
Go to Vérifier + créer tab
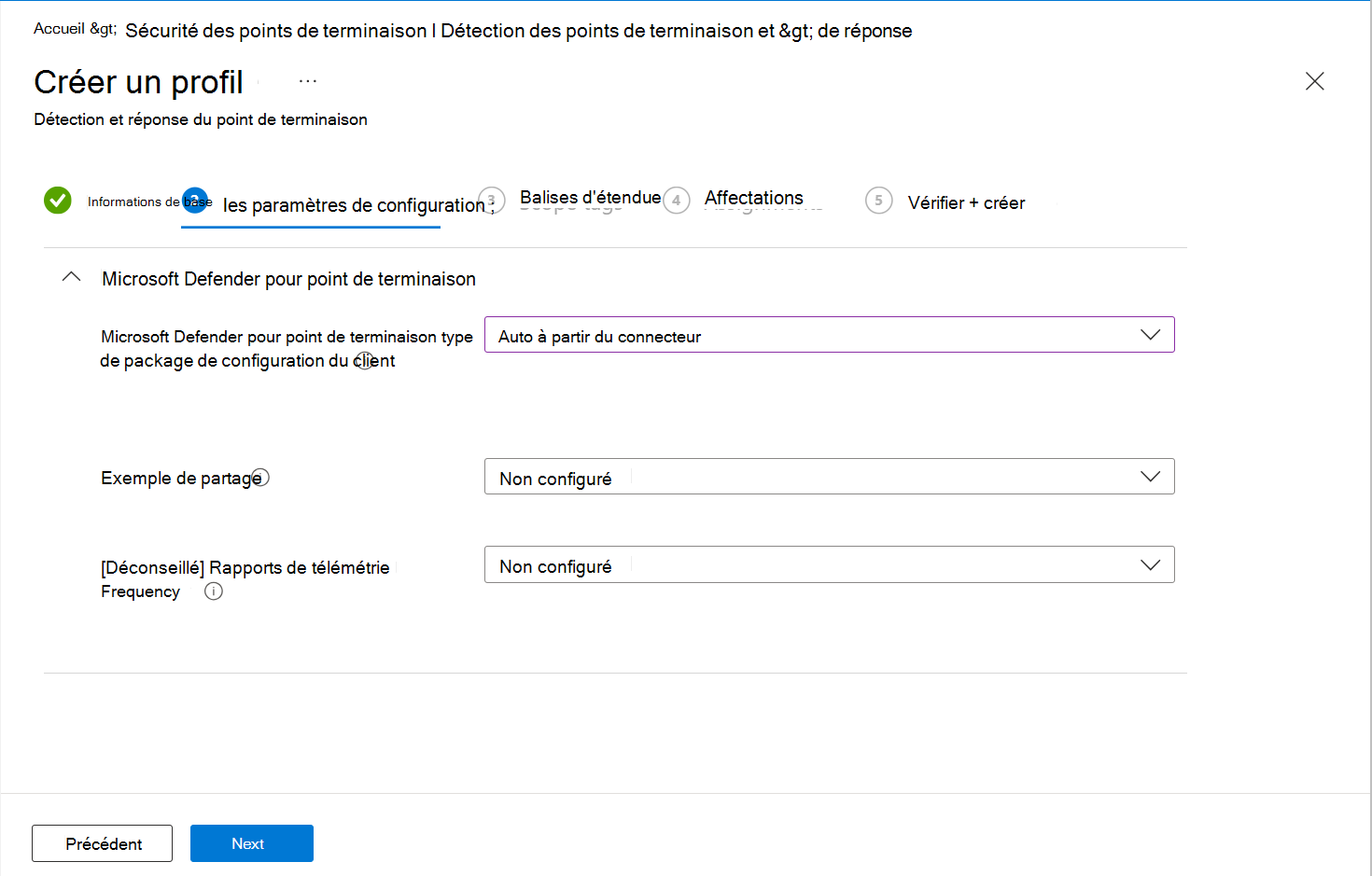click(966, 203)
